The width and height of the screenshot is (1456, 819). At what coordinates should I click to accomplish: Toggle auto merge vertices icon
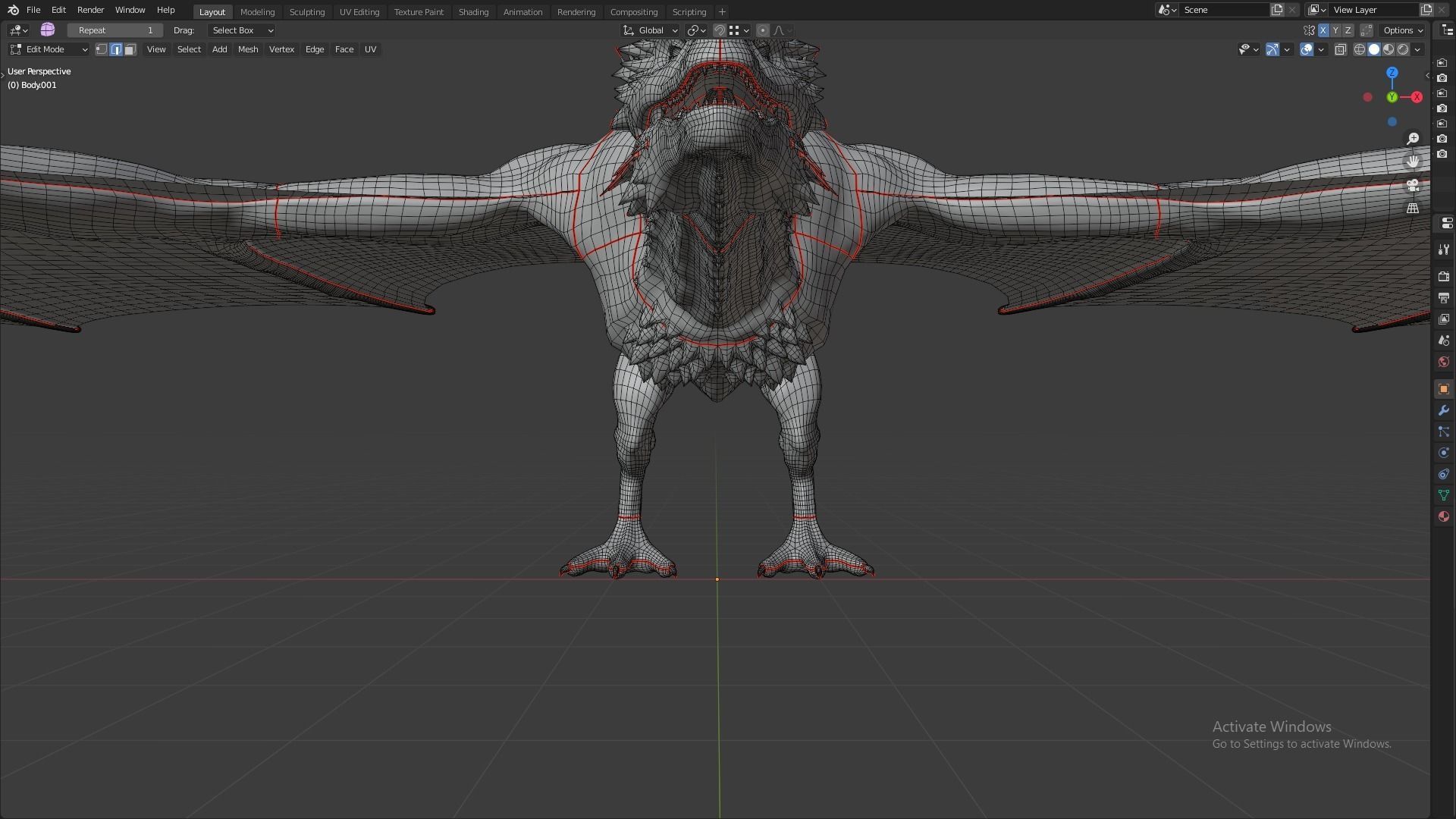click(1367, 30)
